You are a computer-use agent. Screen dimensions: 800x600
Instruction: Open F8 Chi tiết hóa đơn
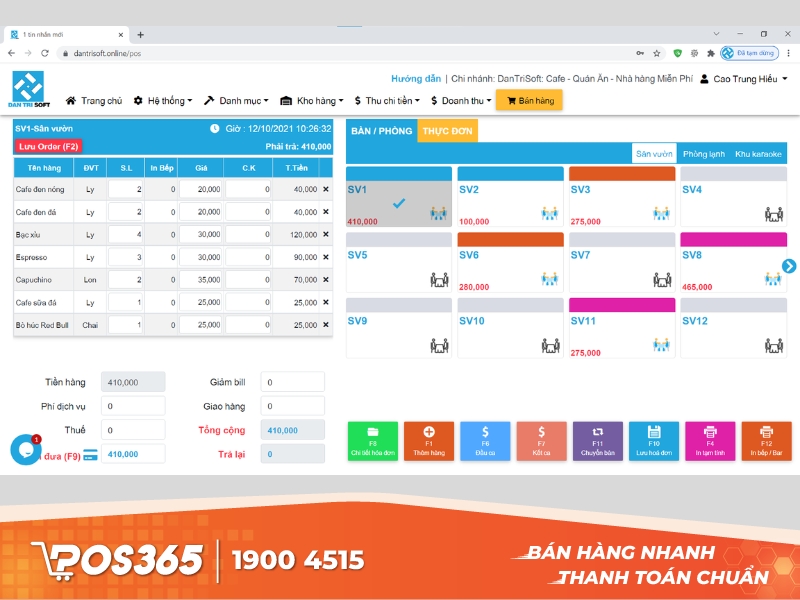tap(373, 441)
